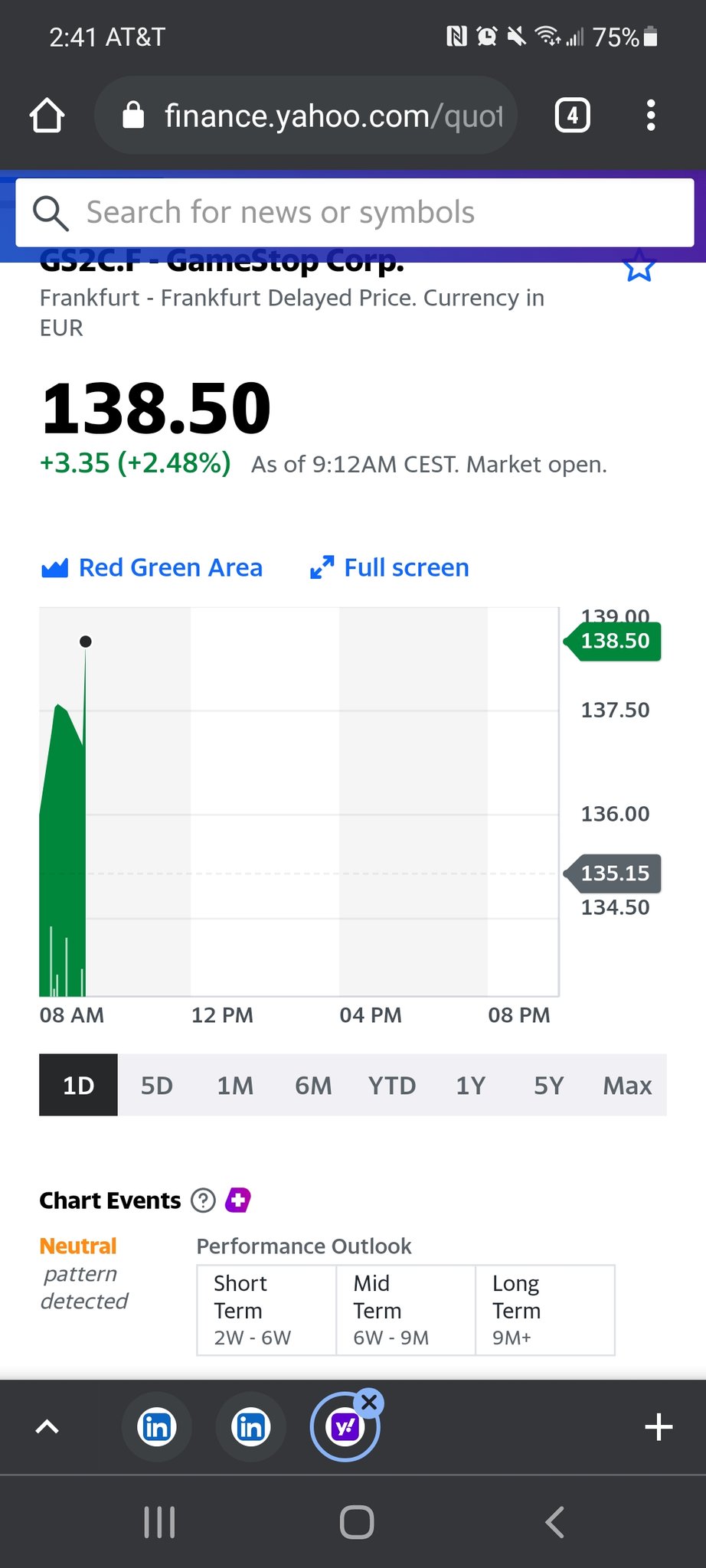
Task: Close the Yahoo tab using the X badge
Action: click(370, 1402)
